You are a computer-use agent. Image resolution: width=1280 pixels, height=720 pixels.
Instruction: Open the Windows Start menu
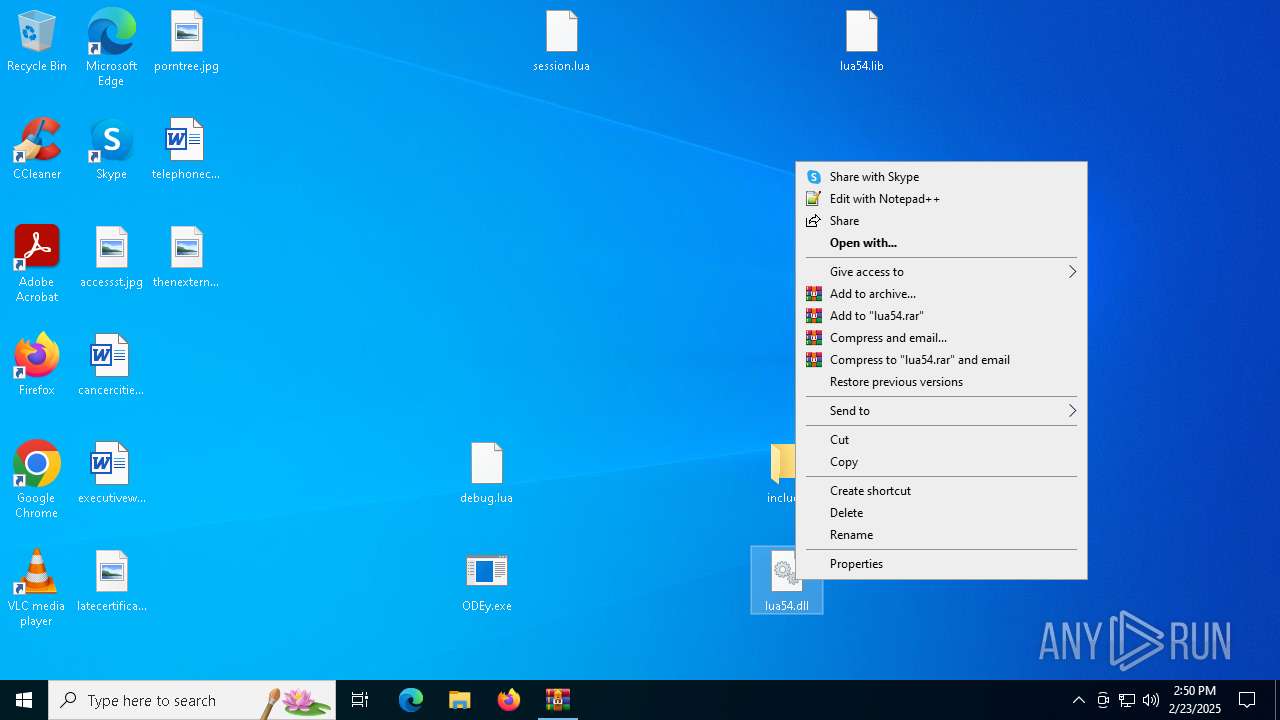(24, 700)
